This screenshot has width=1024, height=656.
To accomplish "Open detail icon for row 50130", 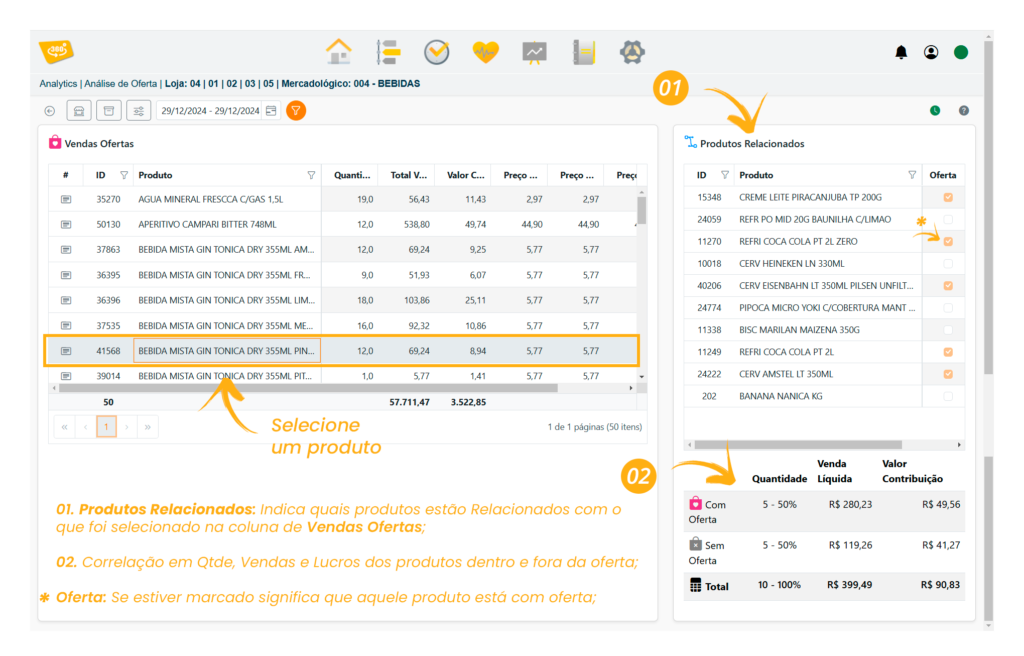I will point(66,224).
